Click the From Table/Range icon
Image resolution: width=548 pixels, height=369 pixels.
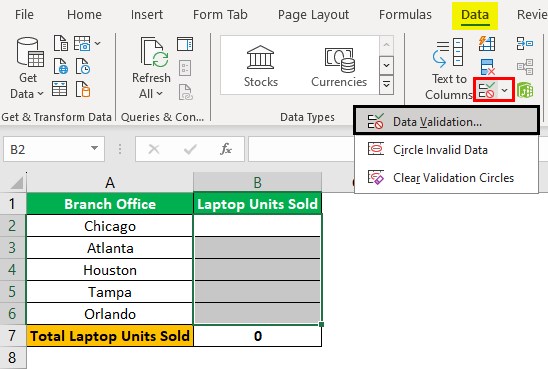tap(60, 88)
